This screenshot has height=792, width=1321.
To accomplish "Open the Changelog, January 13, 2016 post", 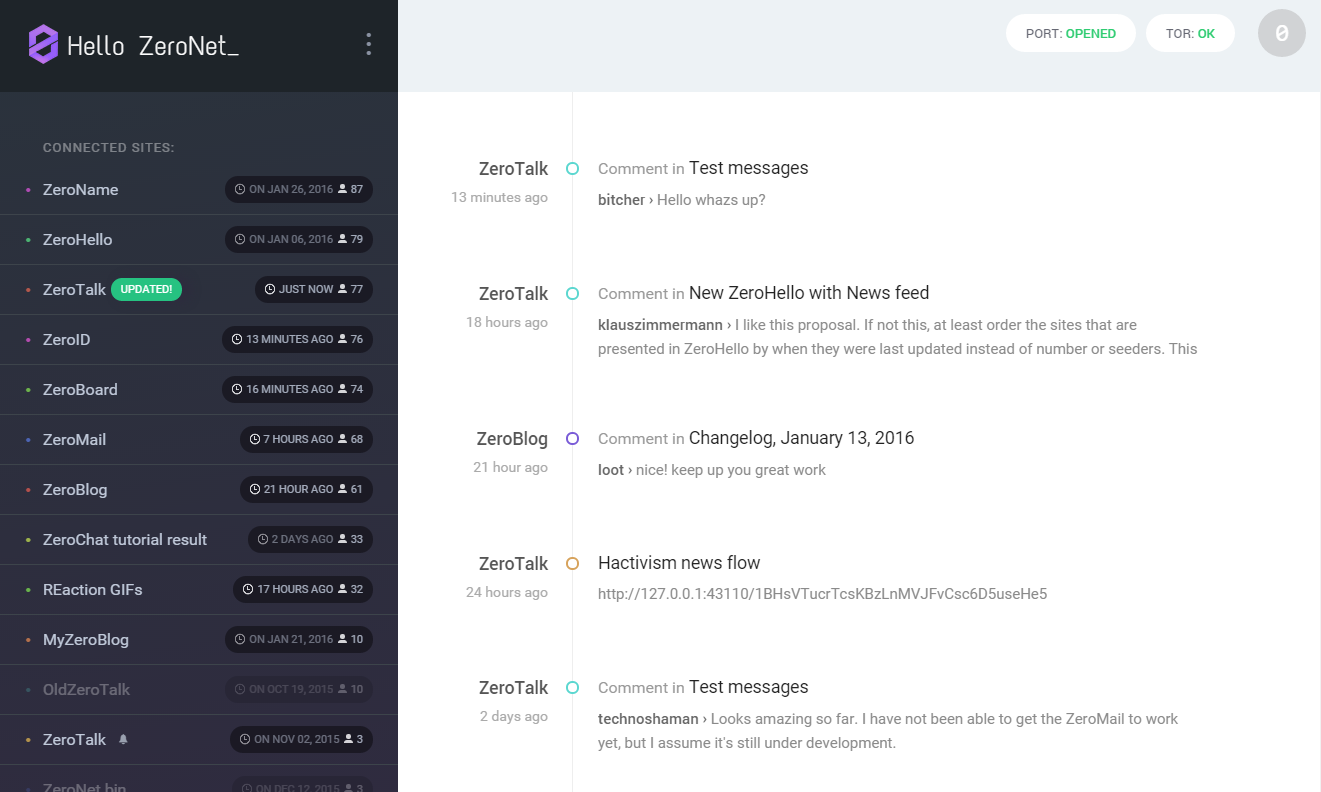I will (x=801, y=438).
